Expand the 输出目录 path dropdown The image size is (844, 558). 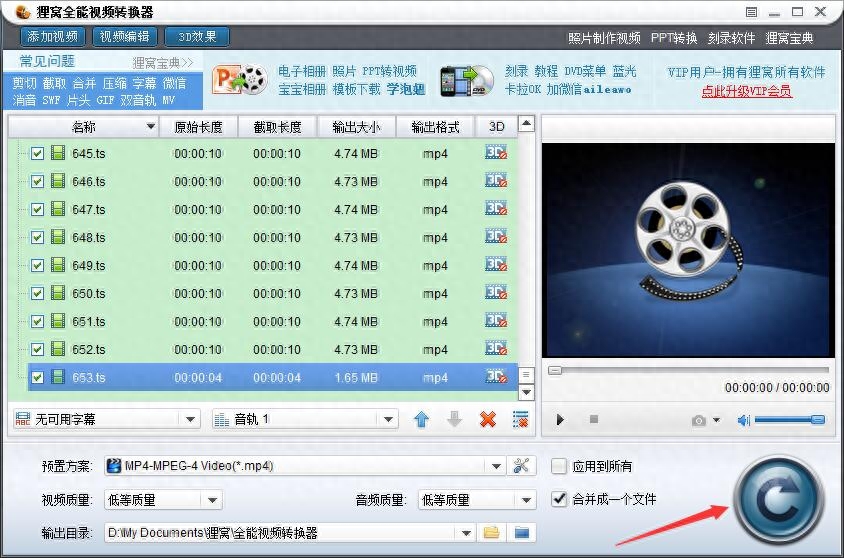point(466,533)
